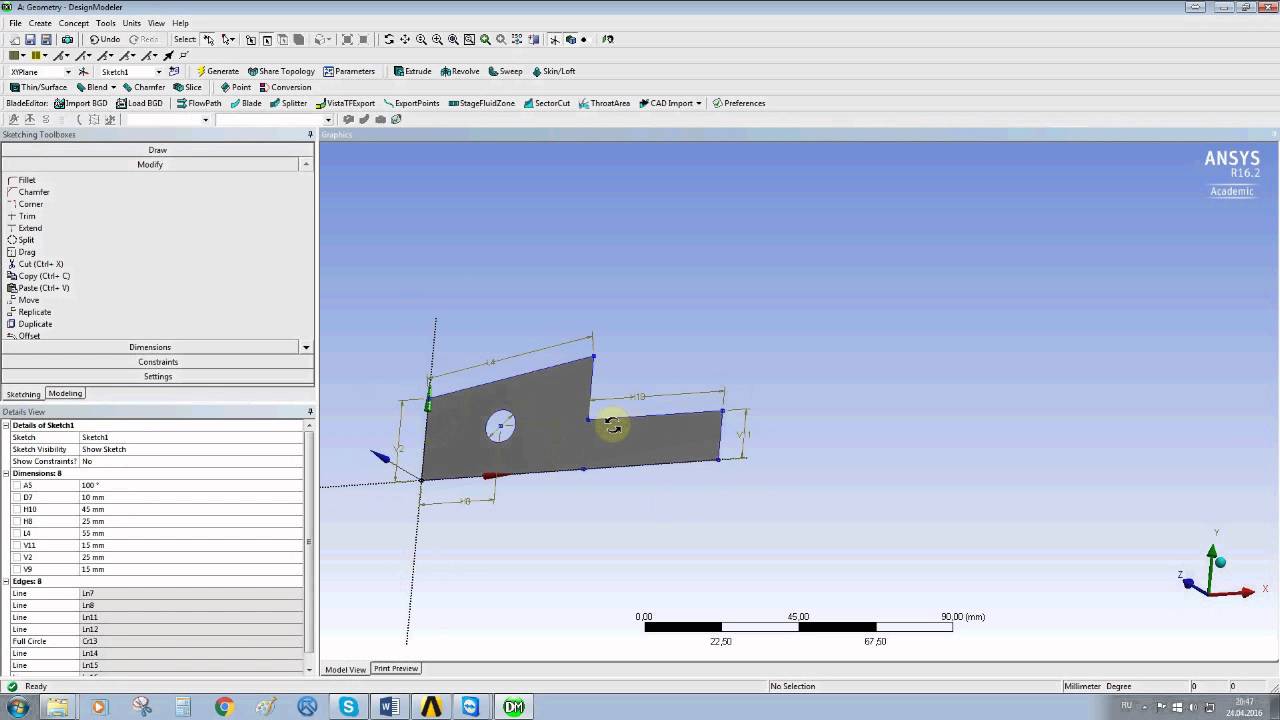The height and width of the screenshot is (720, 1280).
Task: Open the Units menu
Action: tap(132, 23)
